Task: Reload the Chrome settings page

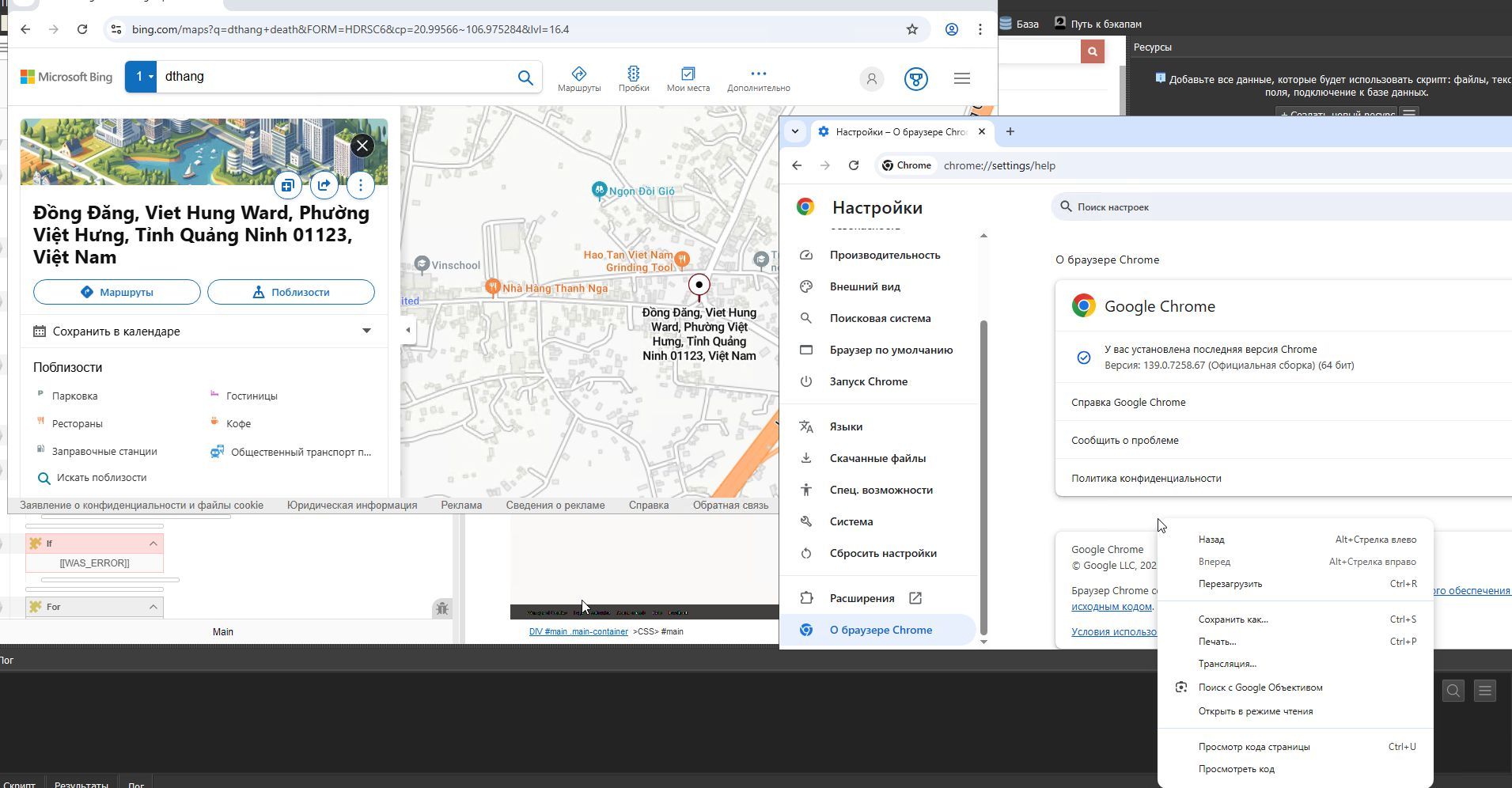Action: (x=853, y=165)
